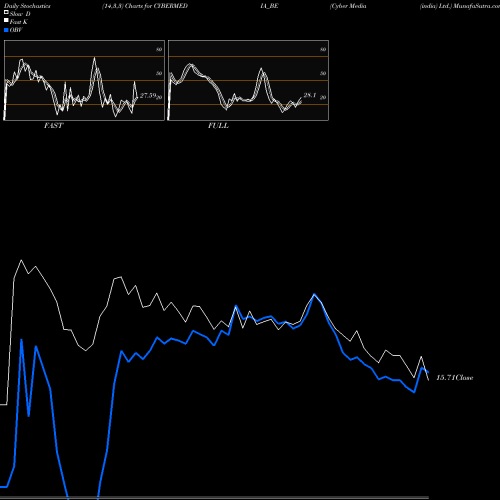Click the MunafaSutra.com site text
Viewport: 500px width, 500px height.
(476, 6)
